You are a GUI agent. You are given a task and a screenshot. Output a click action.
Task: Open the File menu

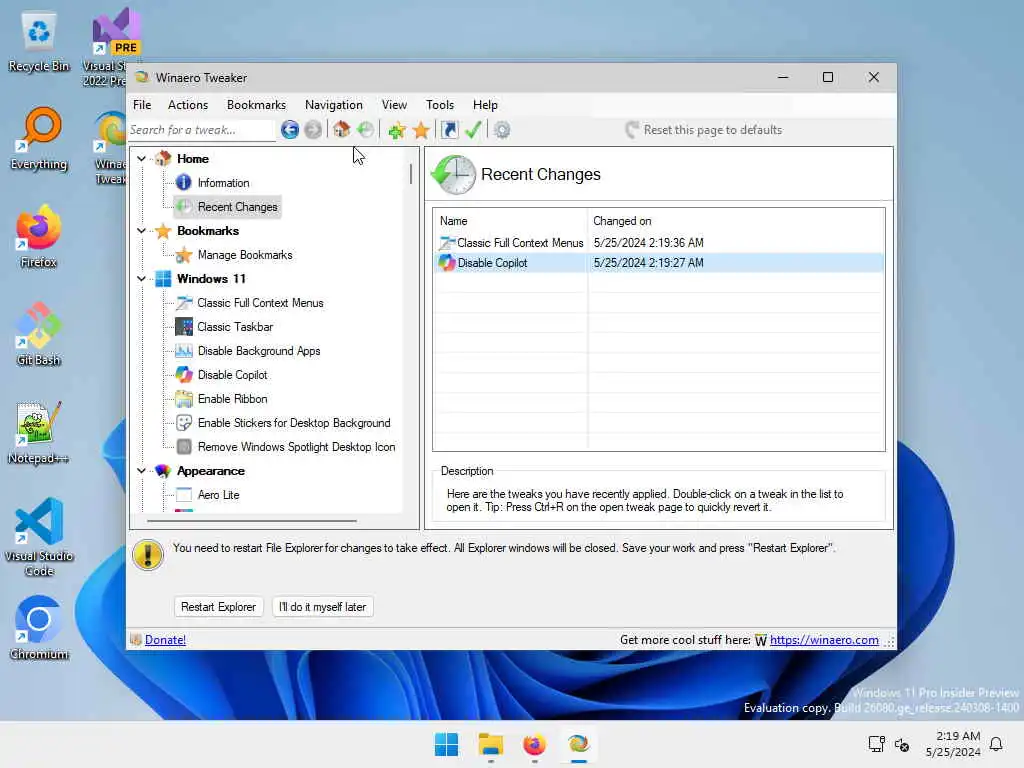click(142, 104)
